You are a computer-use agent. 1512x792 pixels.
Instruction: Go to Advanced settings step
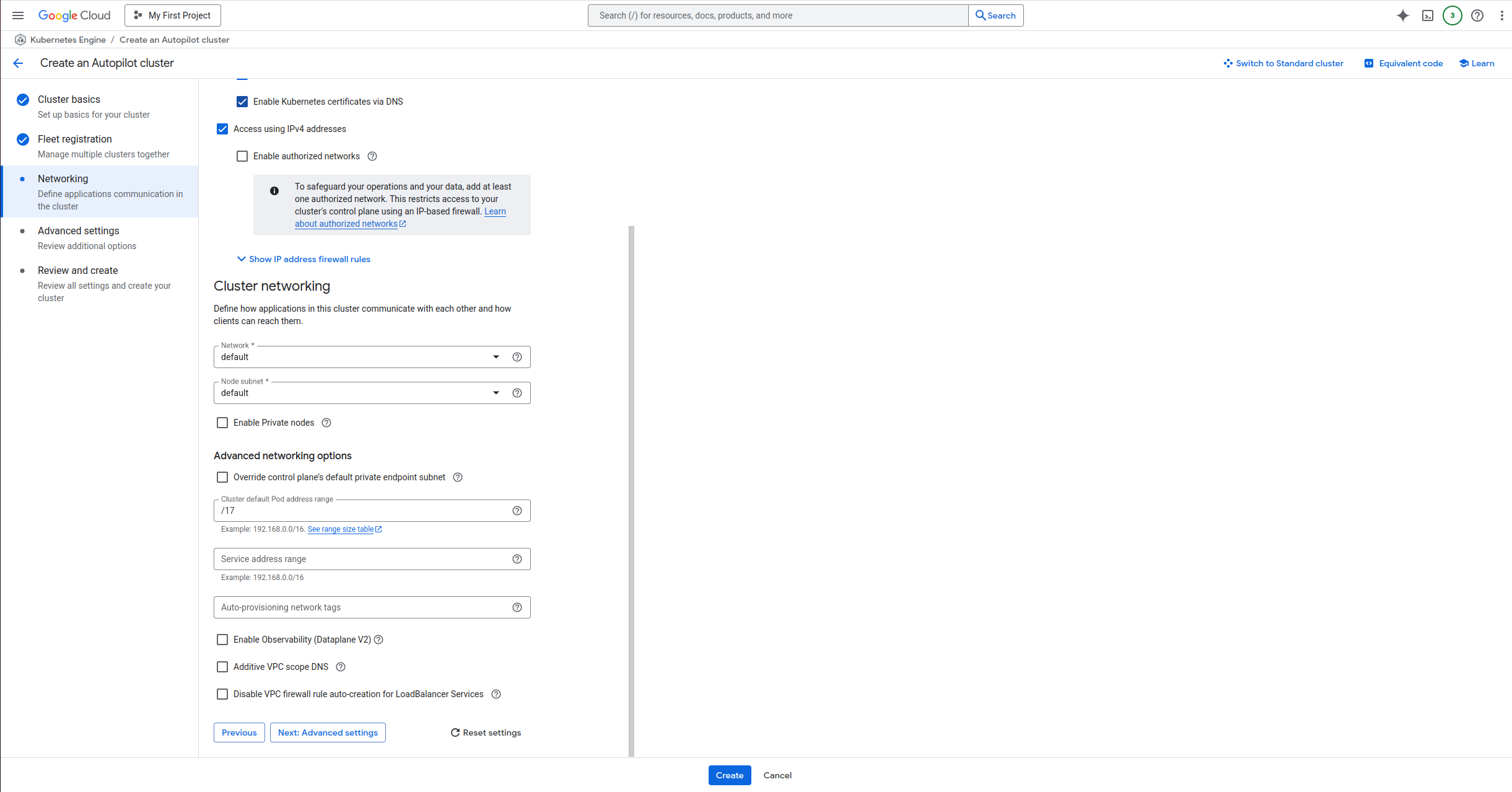point(79,230)
